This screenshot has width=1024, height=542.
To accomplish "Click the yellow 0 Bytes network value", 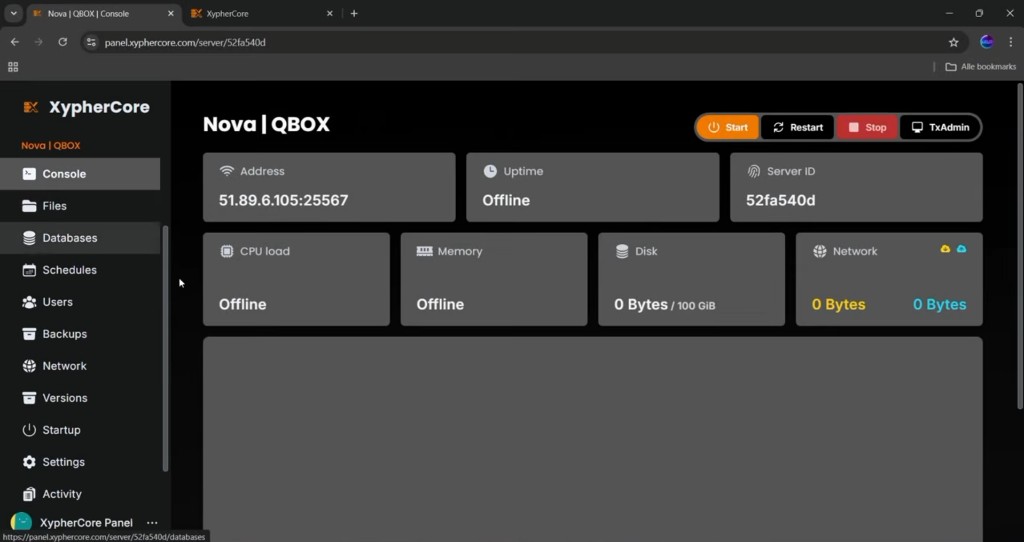I will (839, 304).
